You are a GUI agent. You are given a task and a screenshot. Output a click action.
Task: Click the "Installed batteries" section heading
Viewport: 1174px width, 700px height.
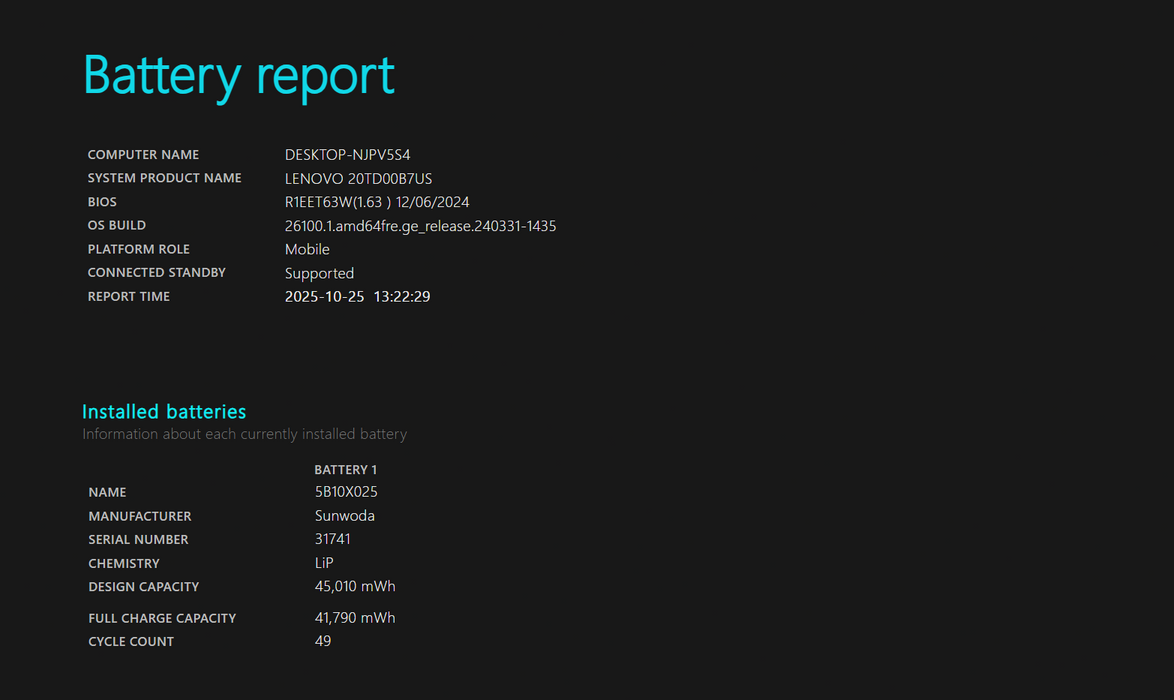[164, 412]
